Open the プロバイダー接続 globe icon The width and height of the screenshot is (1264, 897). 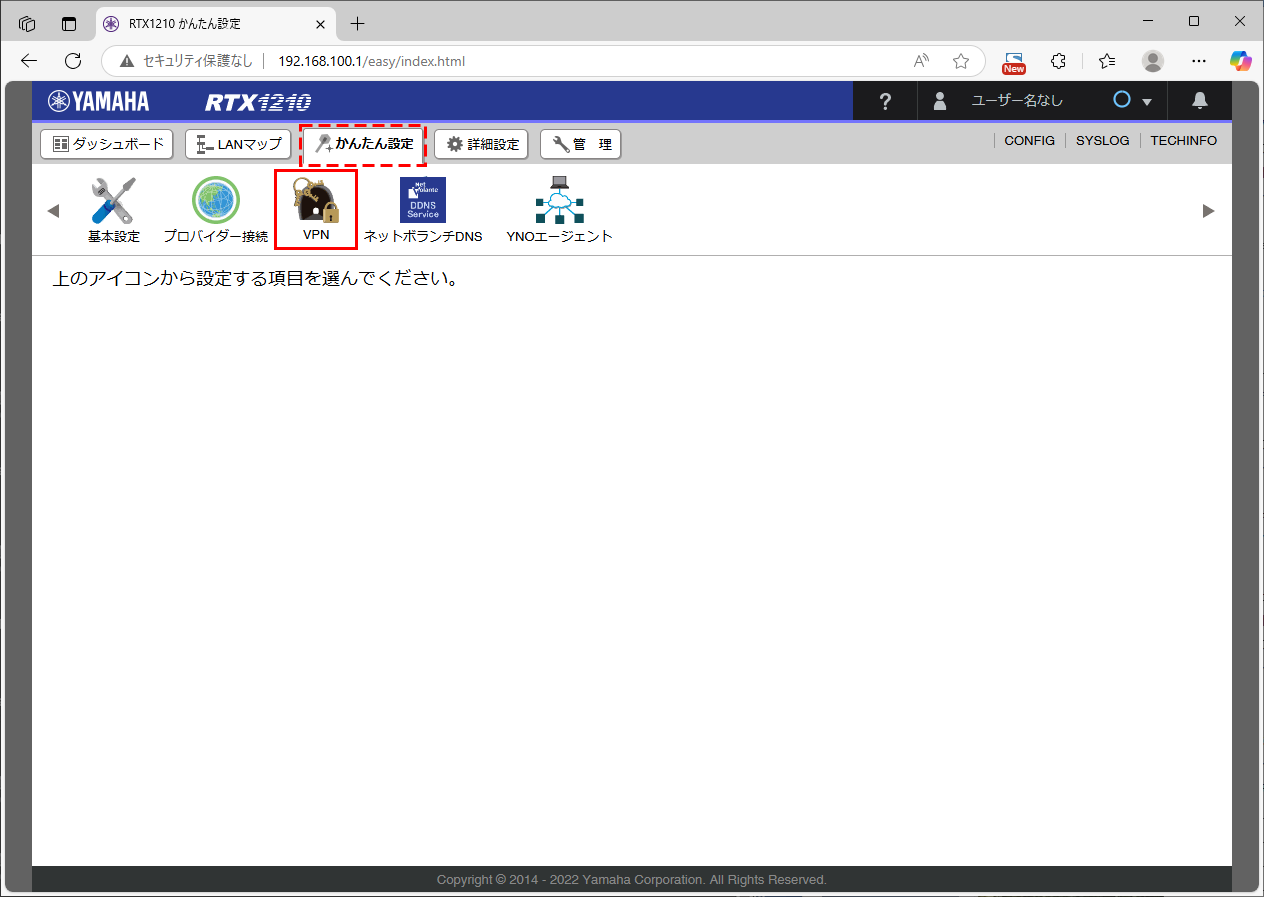click(x=216, y=210)
